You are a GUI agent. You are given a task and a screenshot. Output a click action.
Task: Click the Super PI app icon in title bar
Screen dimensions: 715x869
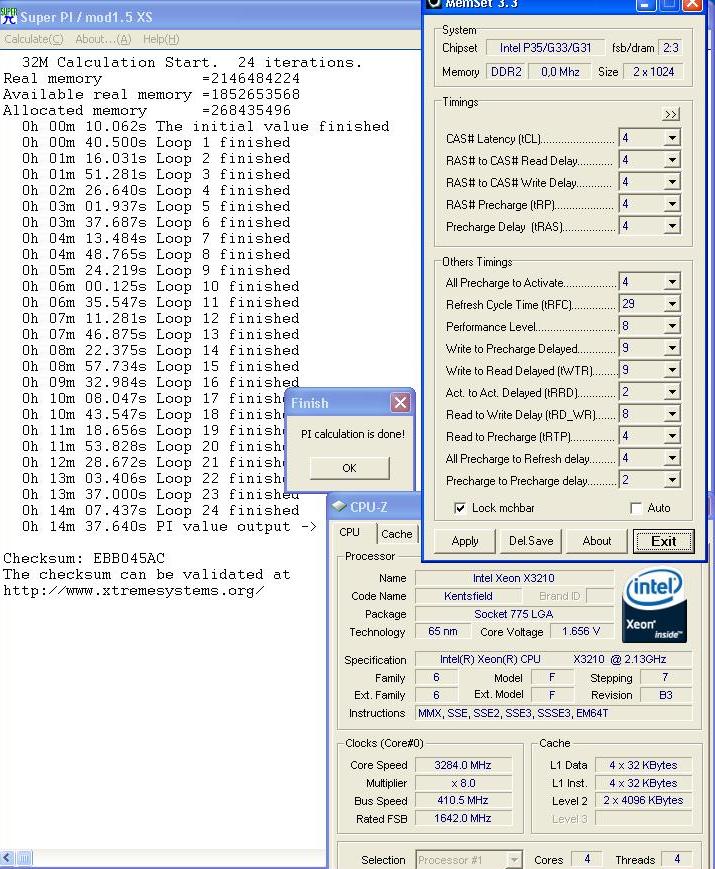click(9, 17)
